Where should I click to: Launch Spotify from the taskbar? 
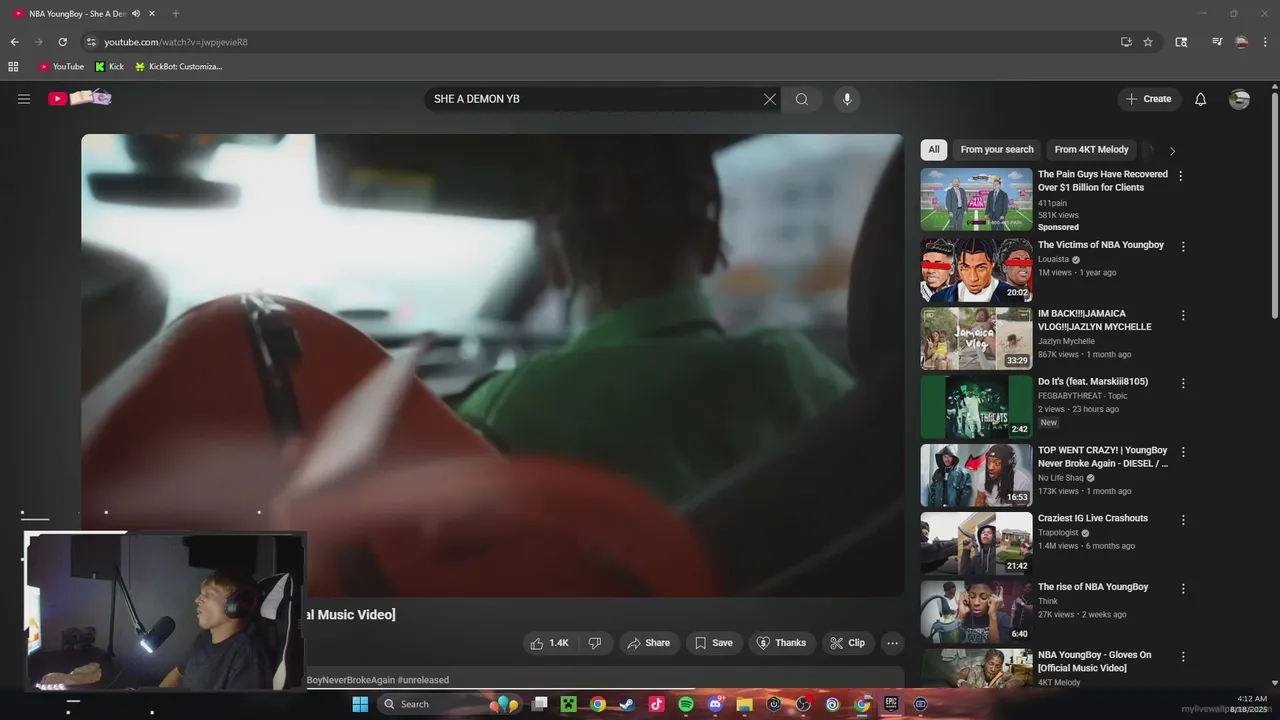coord(685,704)
